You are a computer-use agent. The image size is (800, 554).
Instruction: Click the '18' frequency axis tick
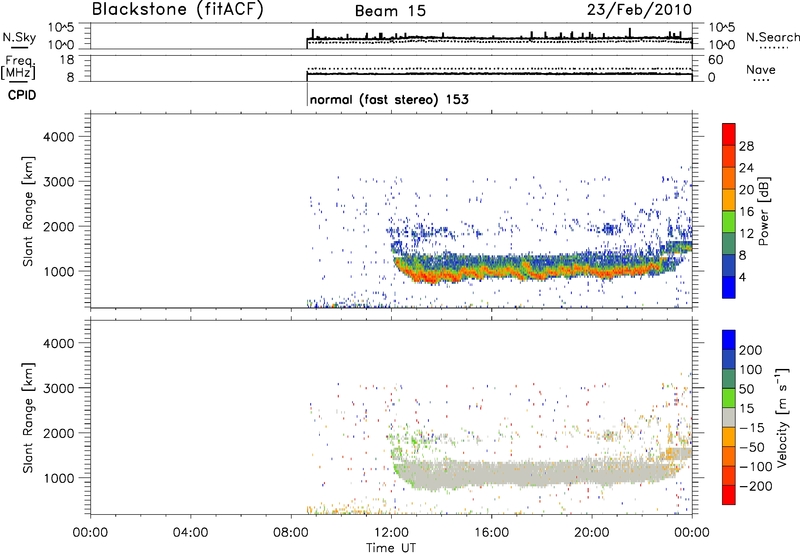pos(68,60)
